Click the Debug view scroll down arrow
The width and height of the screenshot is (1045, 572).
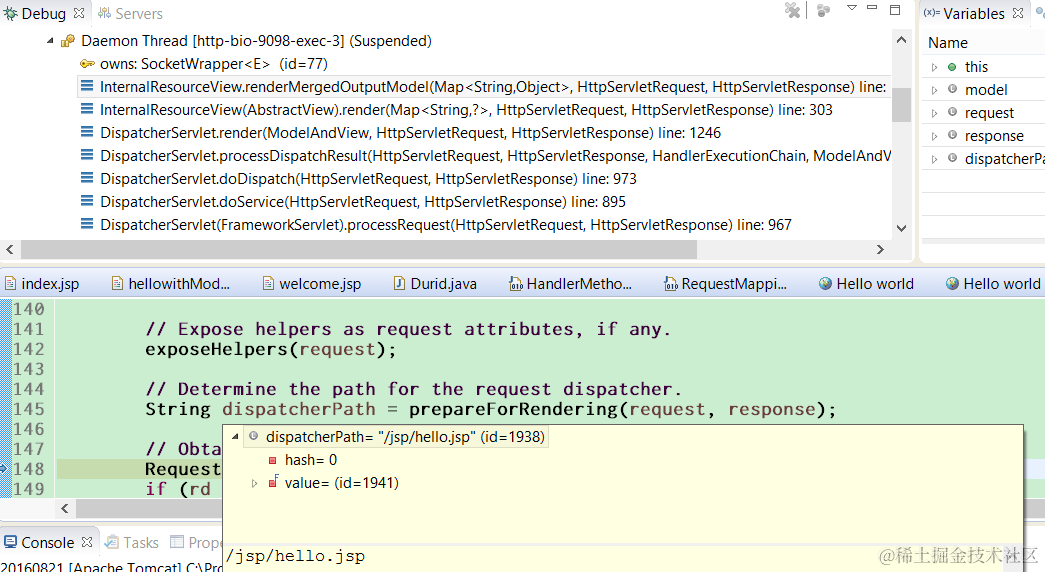902,228
